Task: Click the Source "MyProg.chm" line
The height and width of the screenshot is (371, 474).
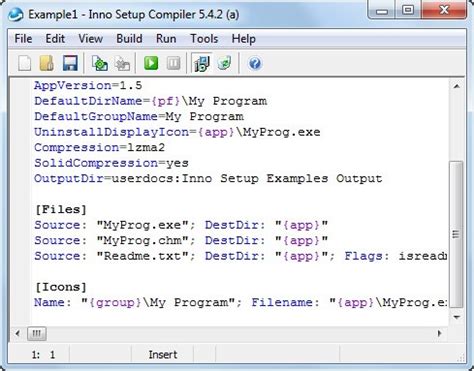Action: (181, 241)
